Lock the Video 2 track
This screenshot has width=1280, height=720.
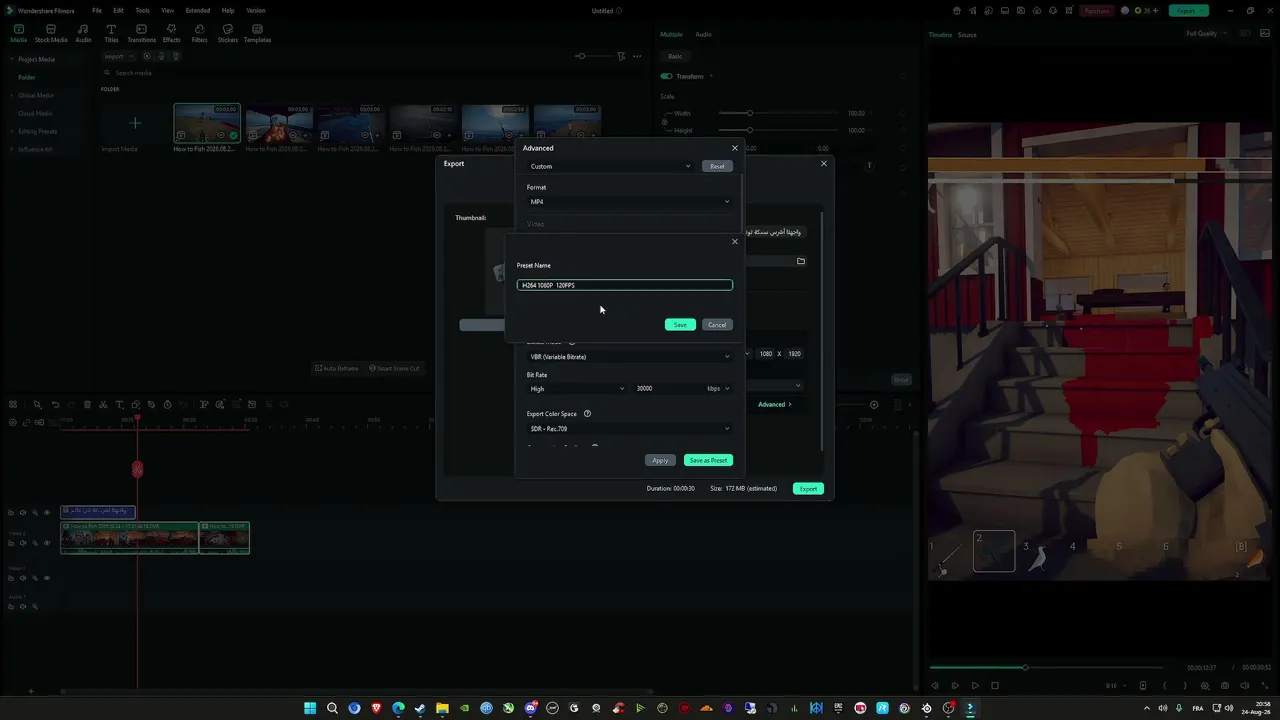pos(11,543)
